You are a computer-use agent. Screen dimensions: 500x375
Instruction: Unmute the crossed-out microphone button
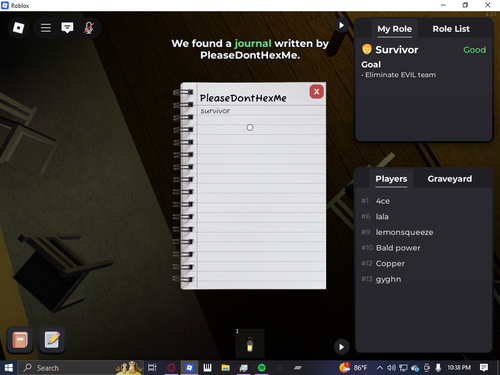88,28
